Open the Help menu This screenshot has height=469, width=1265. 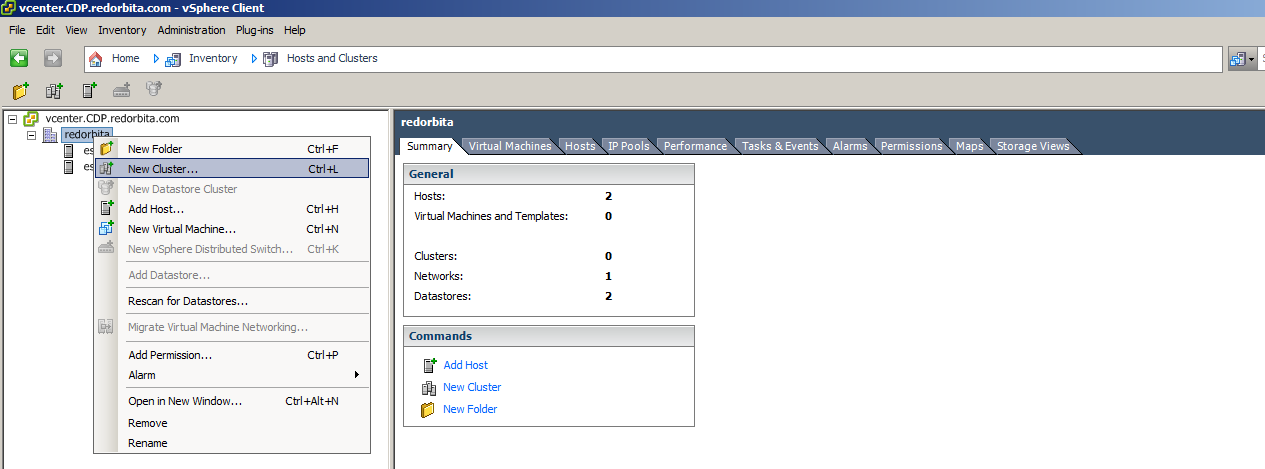click(294, 30)
